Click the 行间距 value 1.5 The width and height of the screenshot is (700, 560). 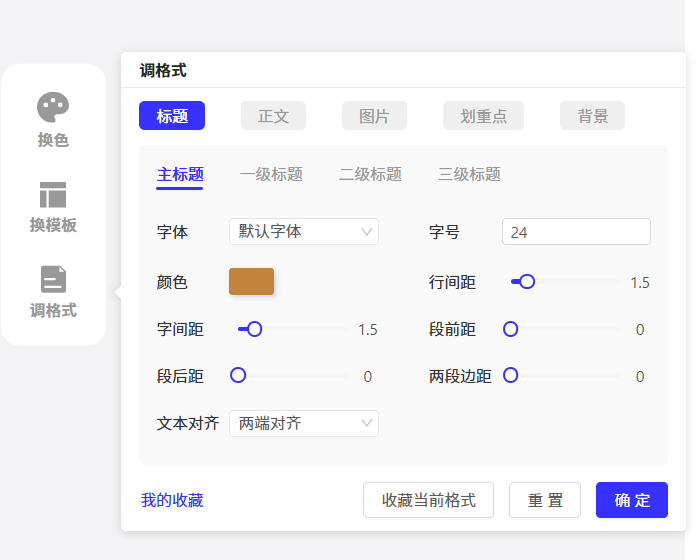point(640,283)
